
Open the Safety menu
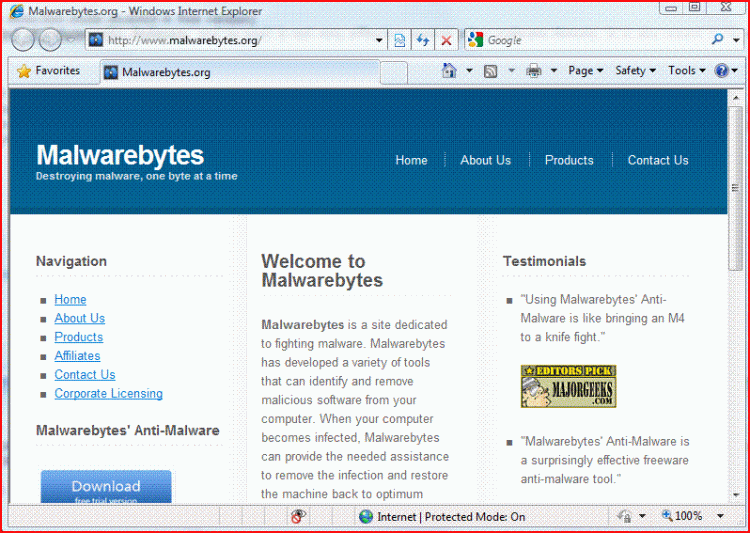(x=635, y=71)
